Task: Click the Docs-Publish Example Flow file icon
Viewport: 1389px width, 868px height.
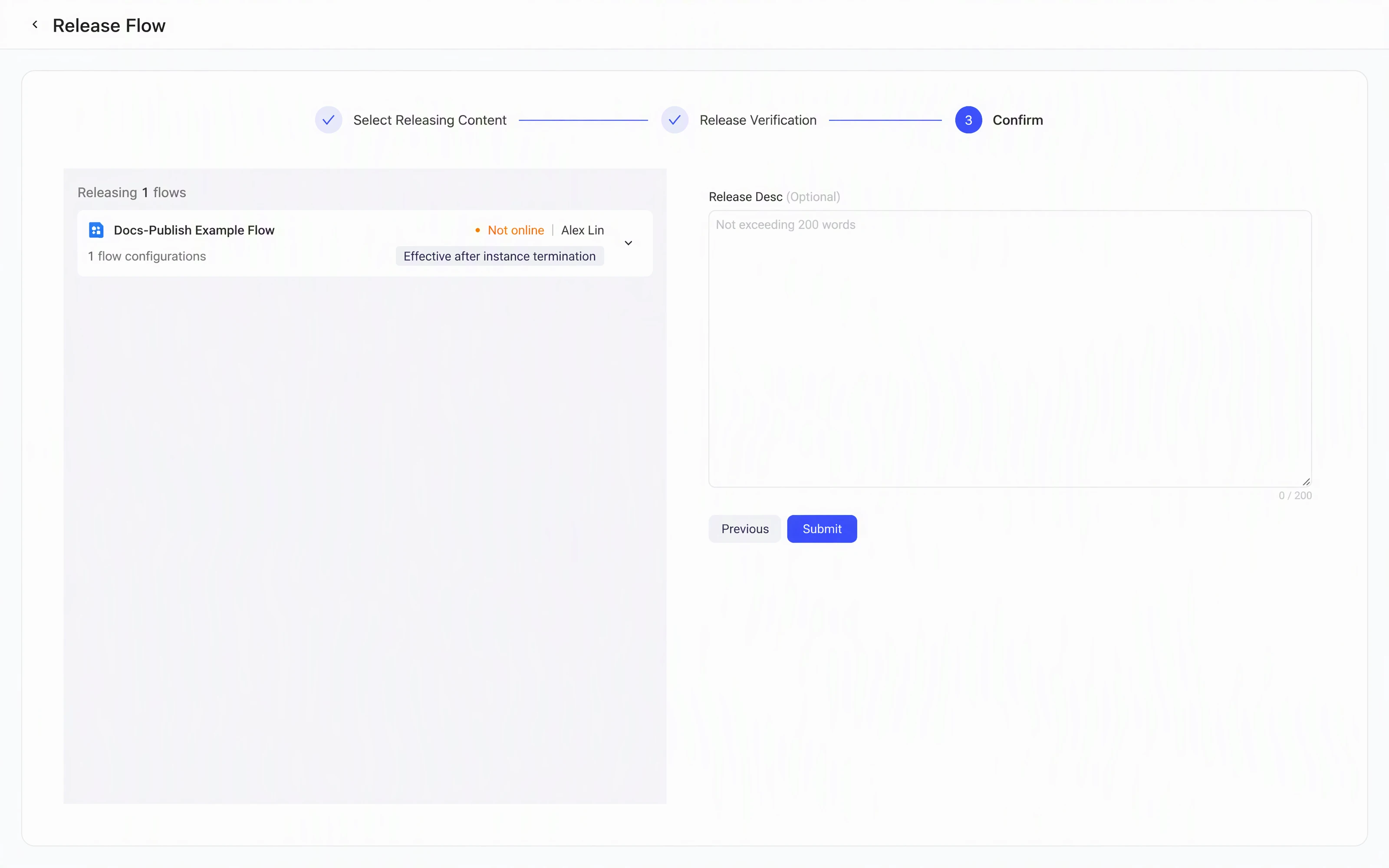Action: 96,230
